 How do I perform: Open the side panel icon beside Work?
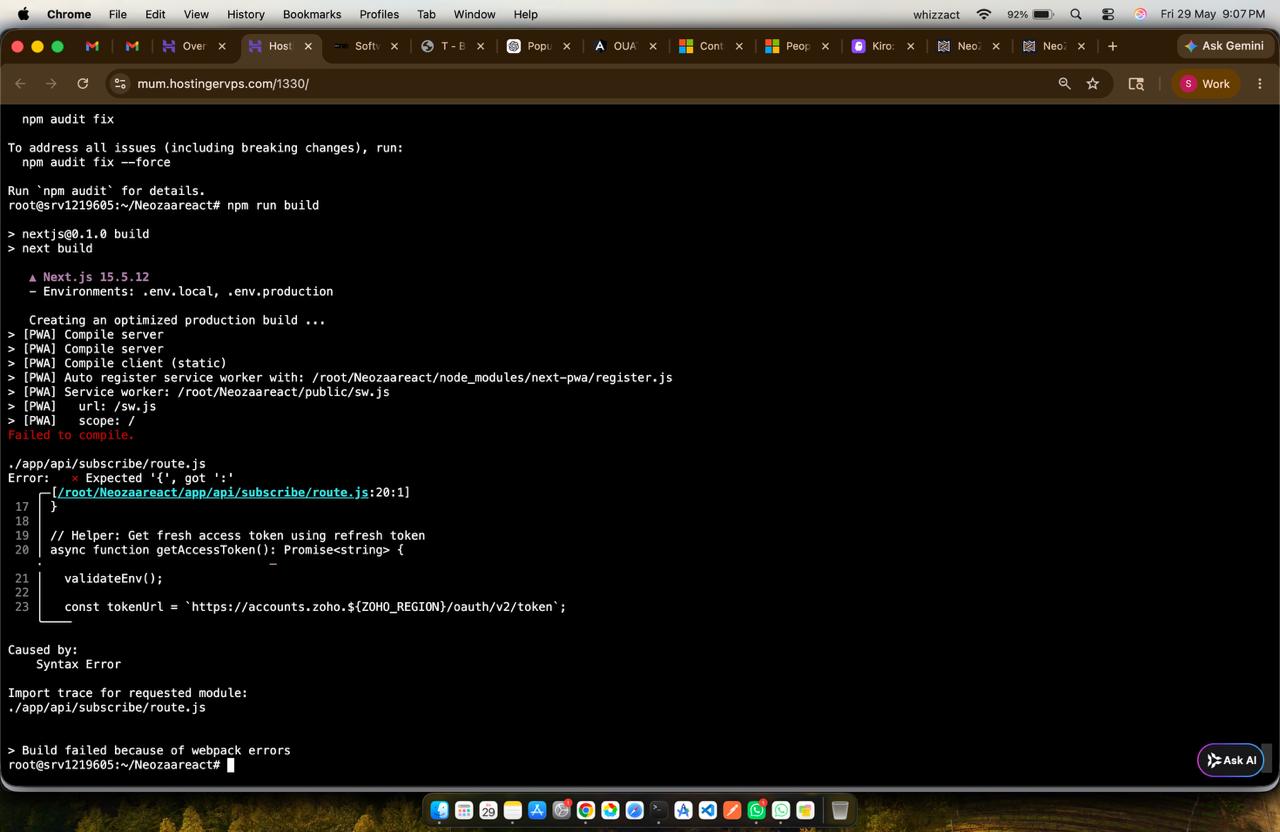point(1136,84)
